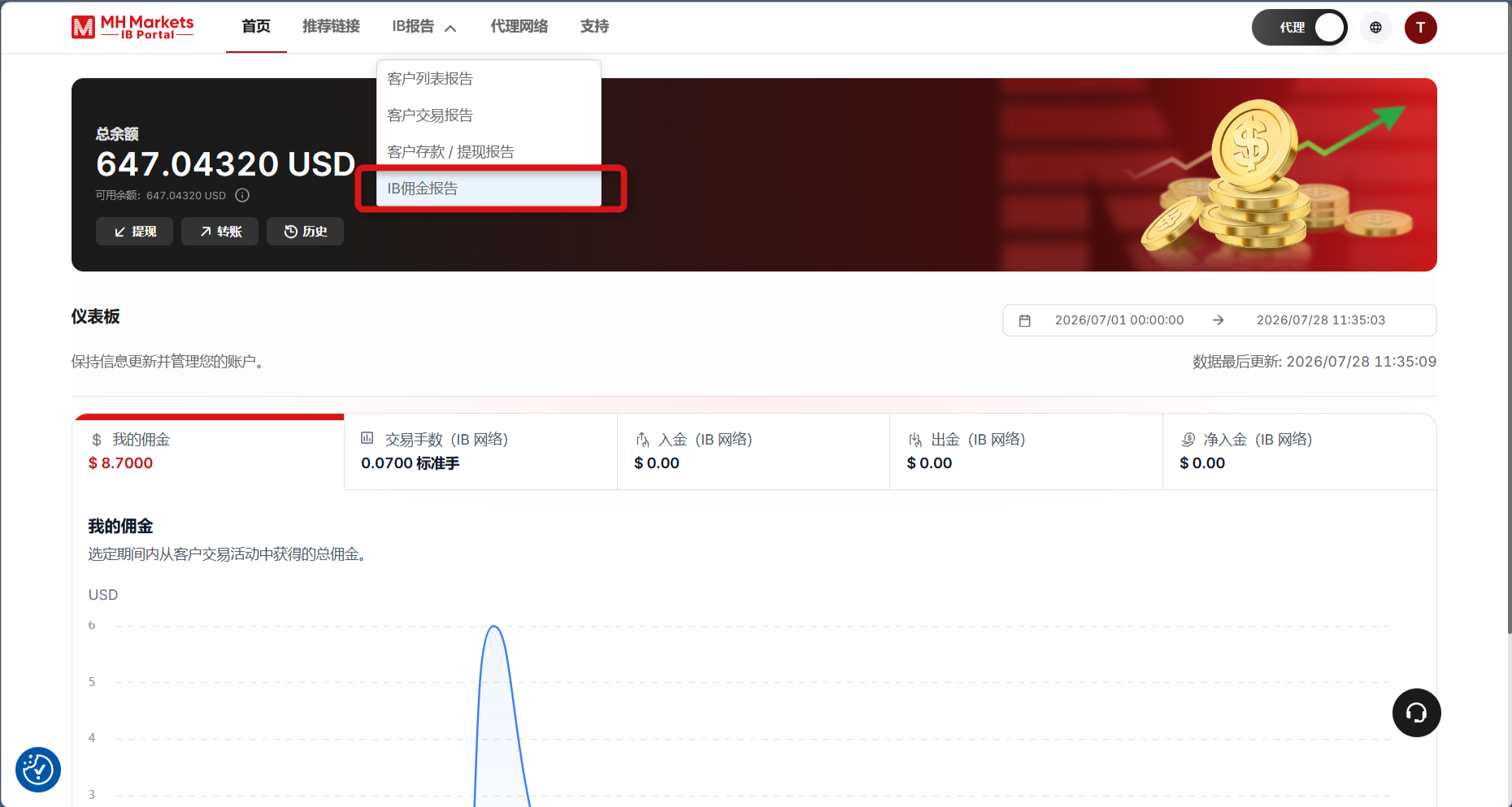Select 客户存款 / 提现报告 from dropdown
Viewport: 1512px width, 807px height.
(x=489, y=152)
